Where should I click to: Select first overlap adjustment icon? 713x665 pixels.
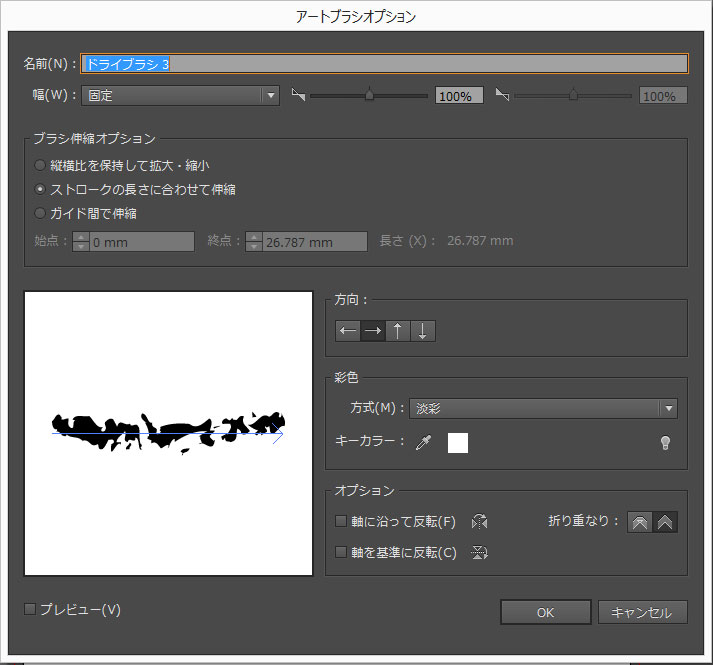640,522
